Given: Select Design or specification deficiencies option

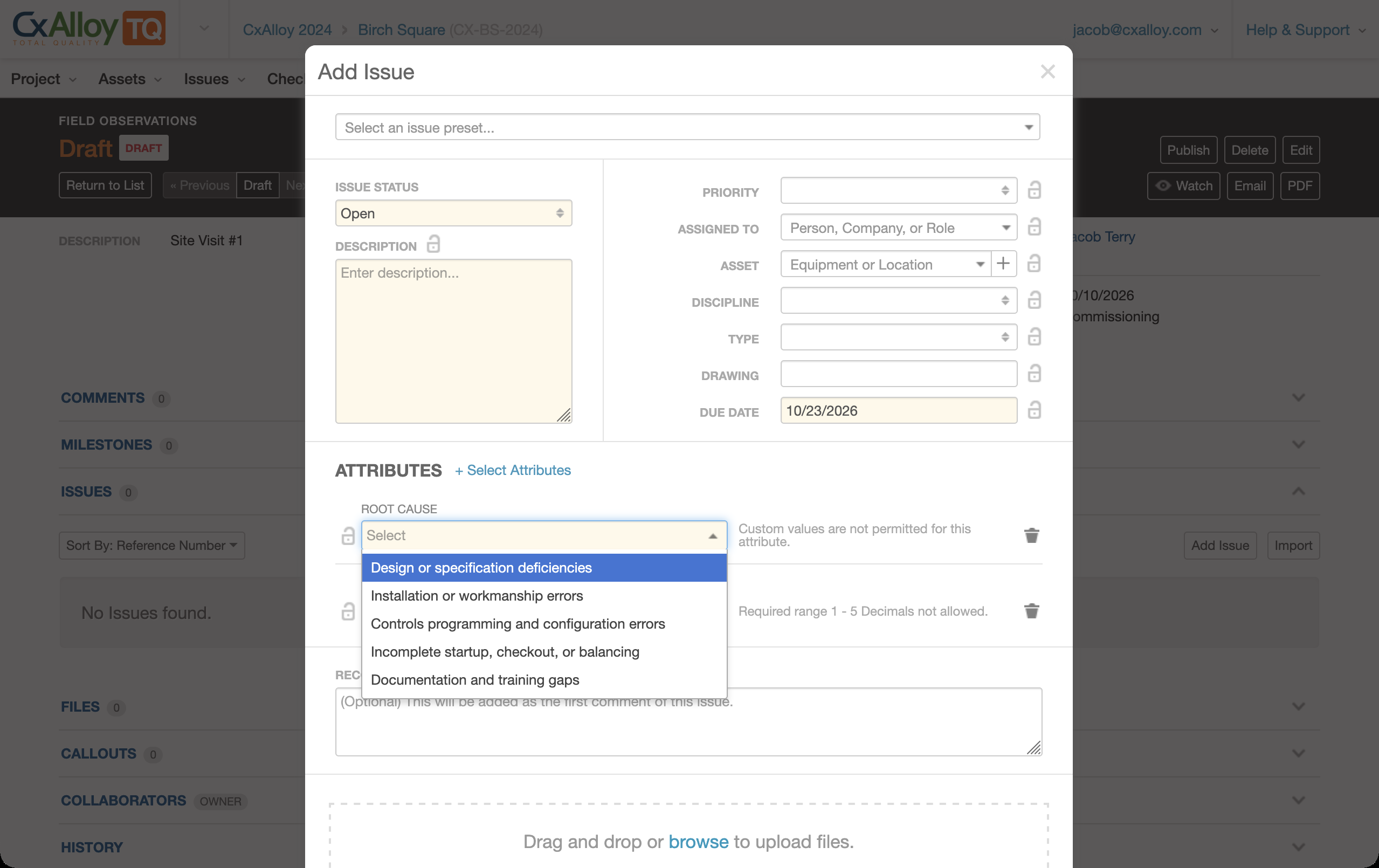Looking at the screenshot, I should pos(544,567).
